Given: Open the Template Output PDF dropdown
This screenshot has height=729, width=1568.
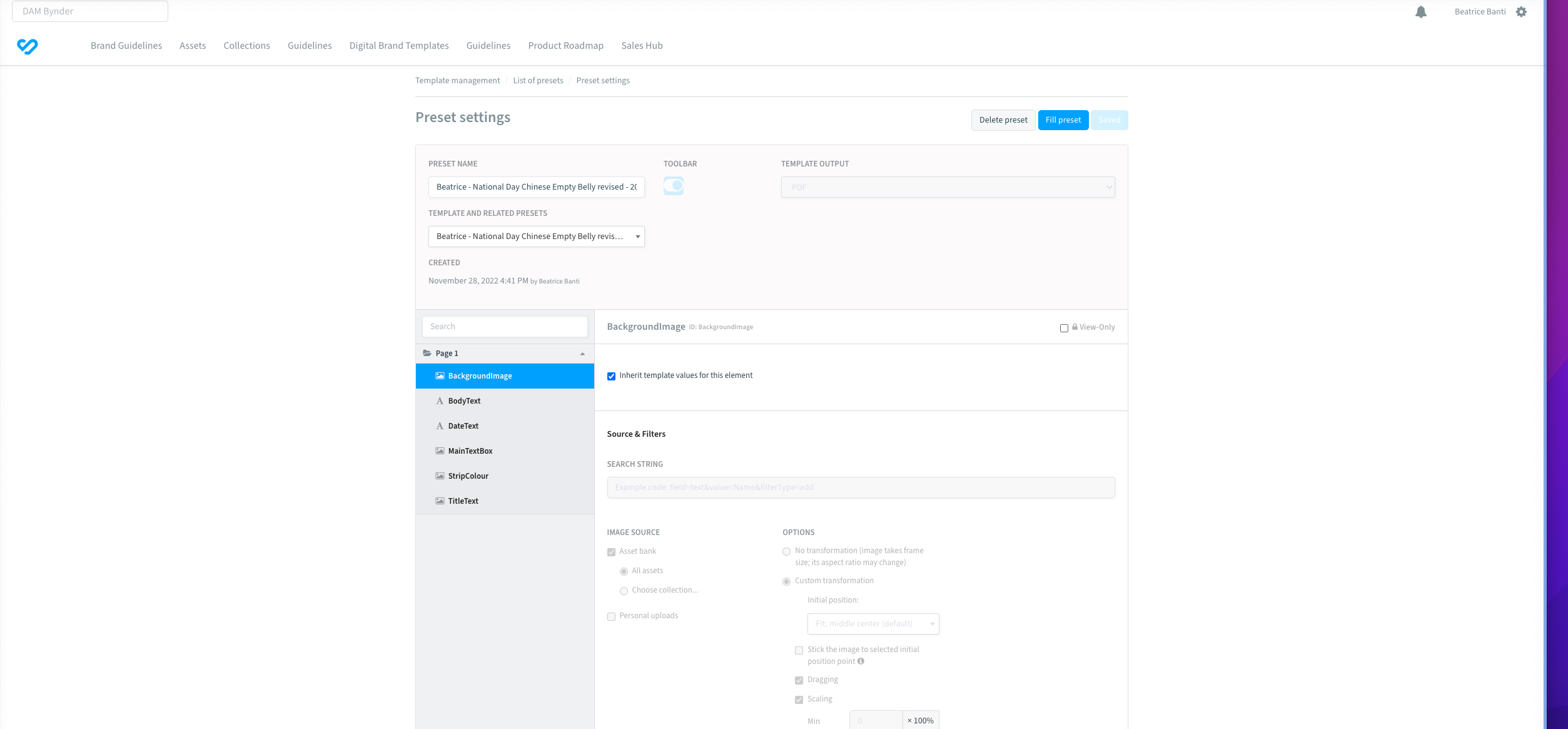Looking at the screenshot, I should 948,187.
